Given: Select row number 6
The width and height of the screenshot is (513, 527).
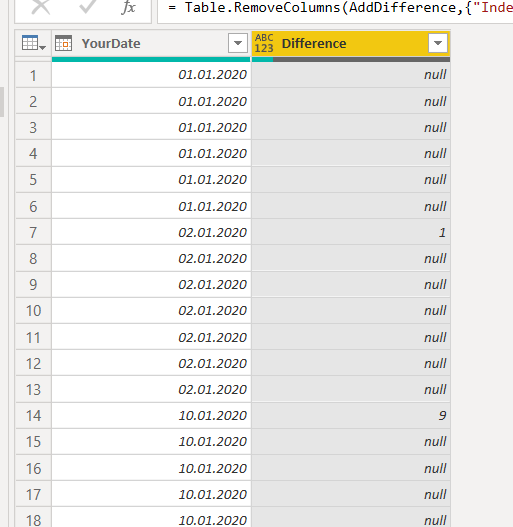Looking at the screenshot, I should 33,206.
